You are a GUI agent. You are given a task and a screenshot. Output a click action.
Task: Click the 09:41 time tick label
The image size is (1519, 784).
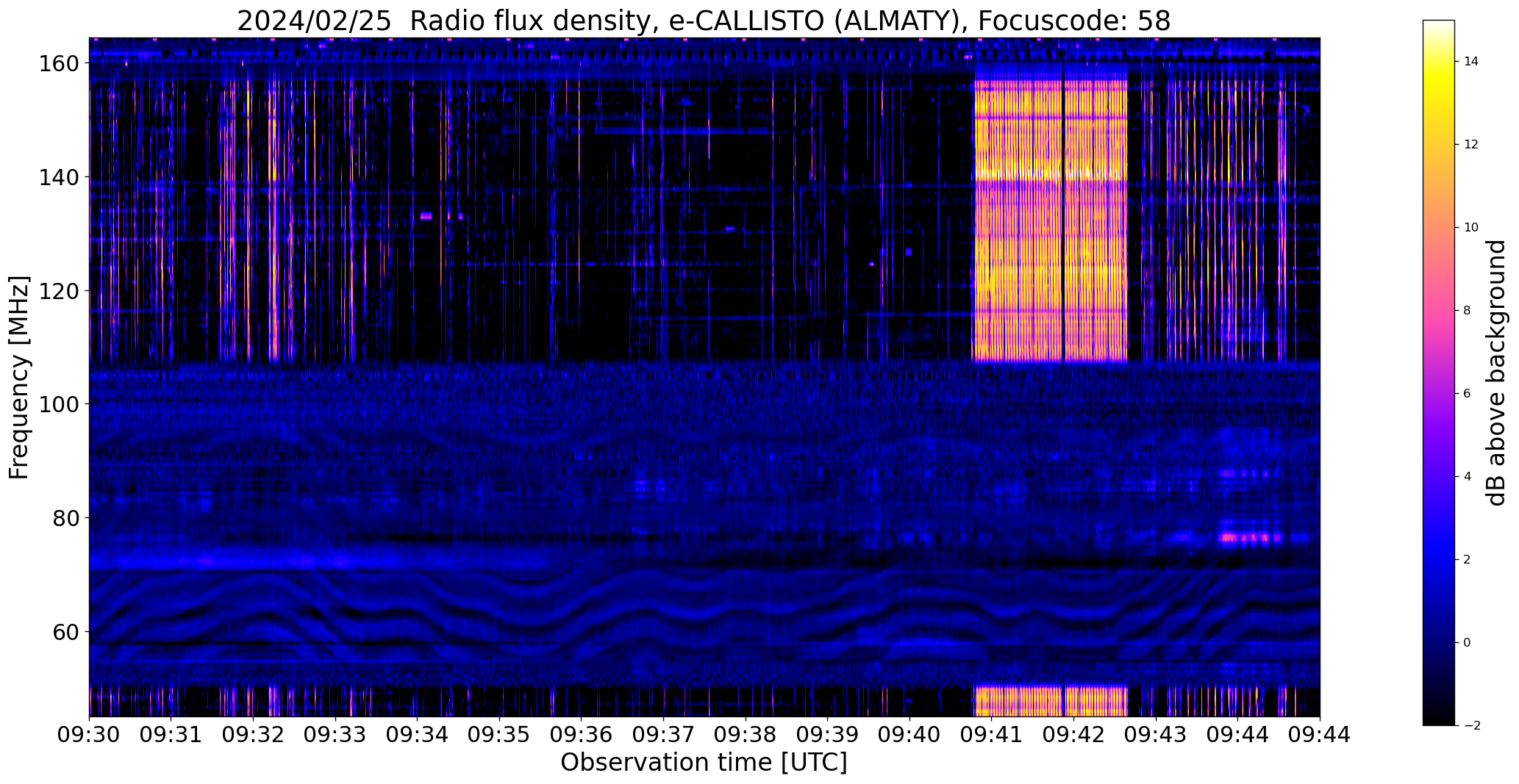tap(992, 734)
